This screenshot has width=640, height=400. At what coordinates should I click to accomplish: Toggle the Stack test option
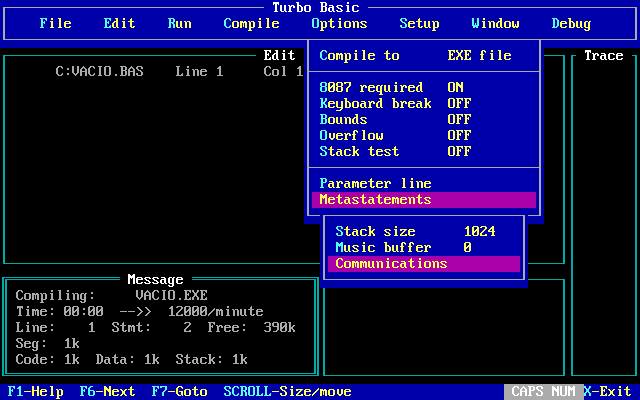424,151
